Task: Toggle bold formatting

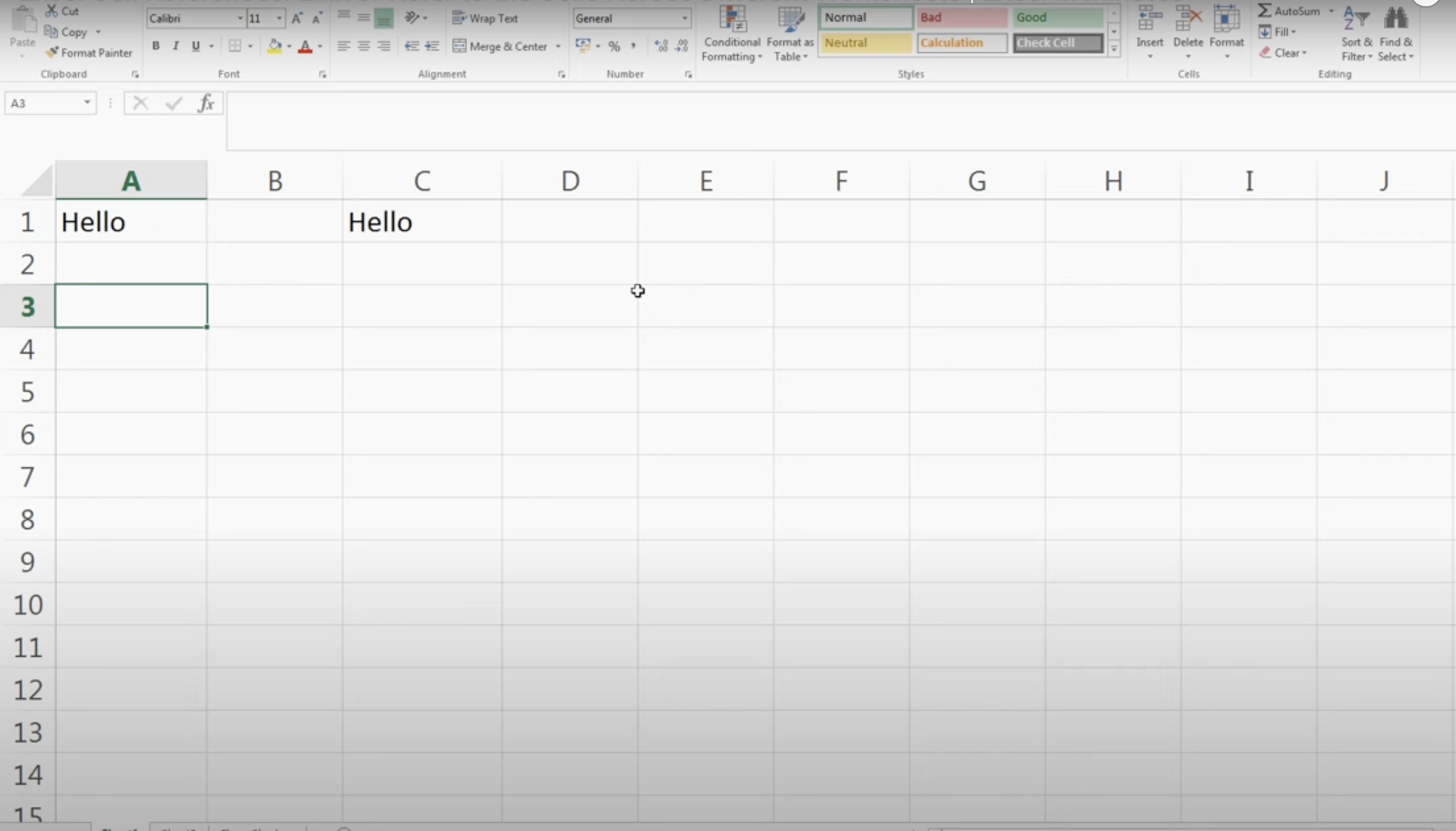Action: [x=155, y=46]
